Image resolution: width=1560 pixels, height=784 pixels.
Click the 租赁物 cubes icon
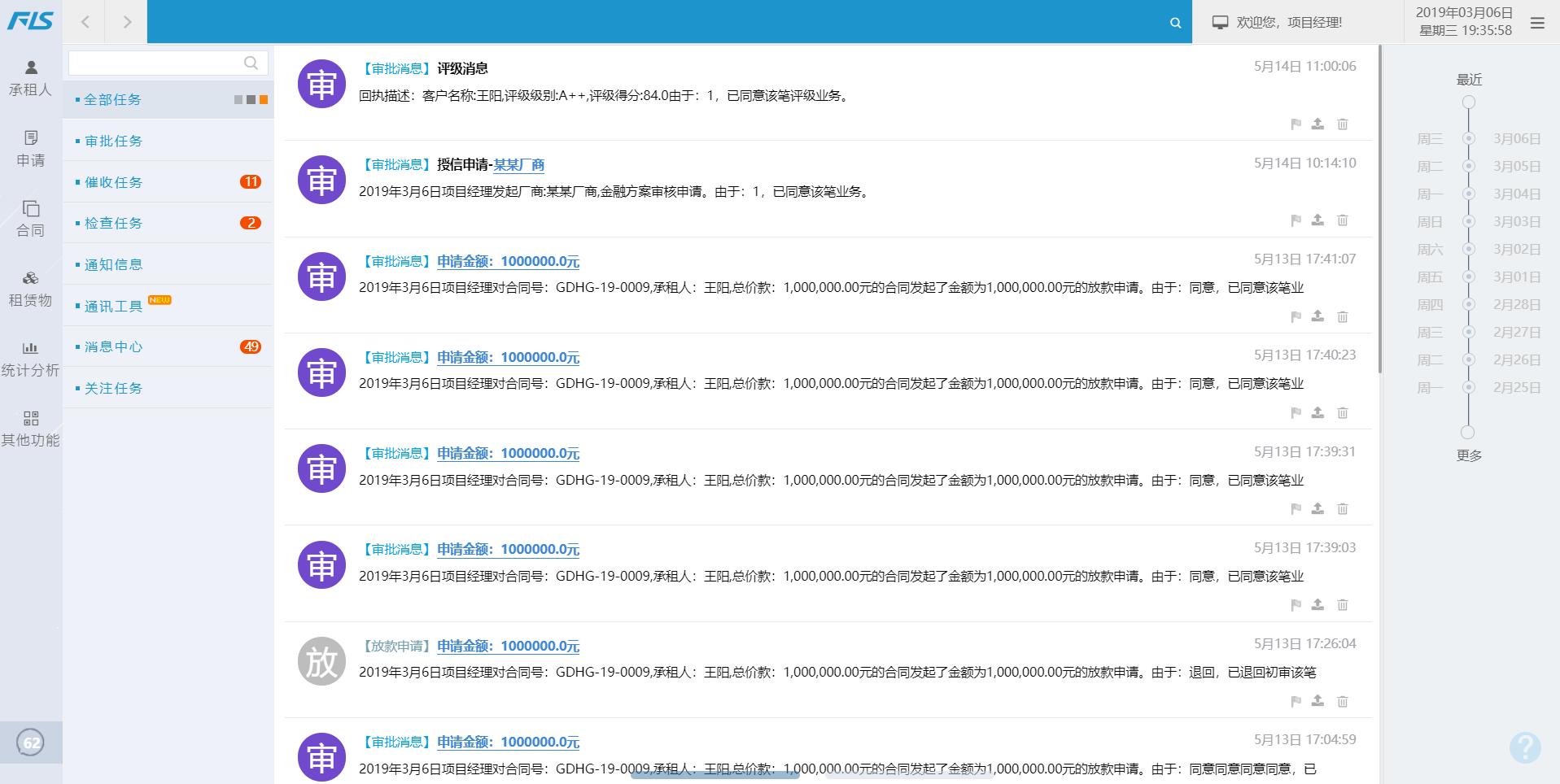click(x=31, y=279)
